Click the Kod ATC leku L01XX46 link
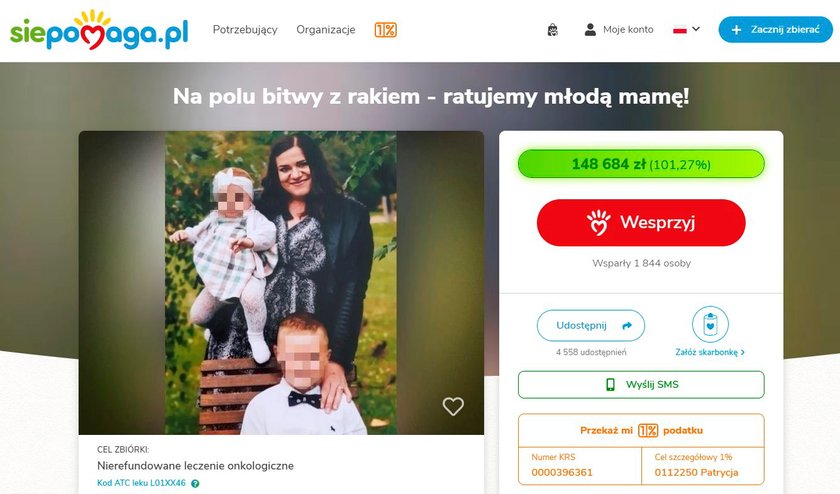Viewport: 840px width, 494px height. (141, 483)
